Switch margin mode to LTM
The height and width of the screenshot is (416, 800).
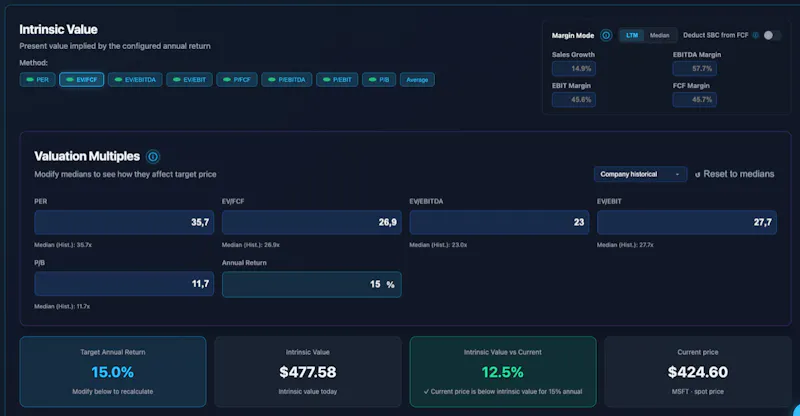coord(632,35)
